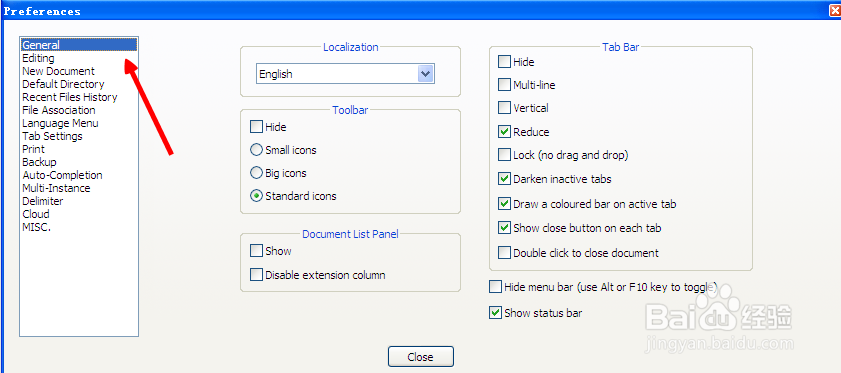Viewport: 841px width, 373px height.
Task: Open Default Directory settings
Action: click(63, 84)
